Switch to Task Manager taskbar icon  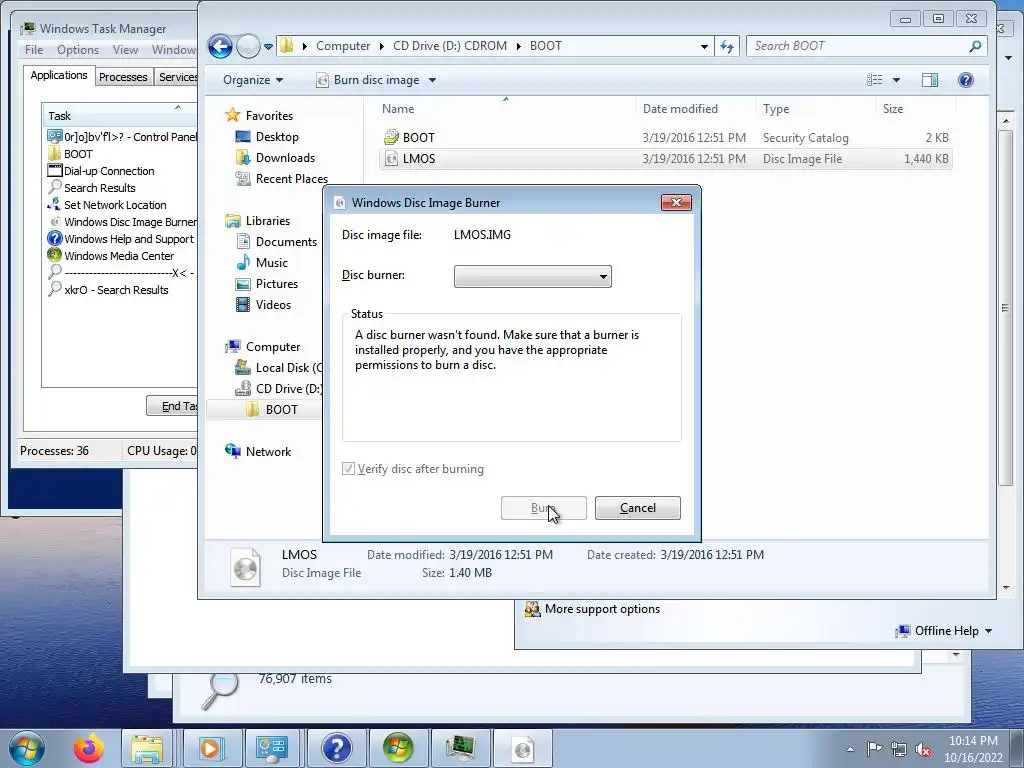(461, 748)
